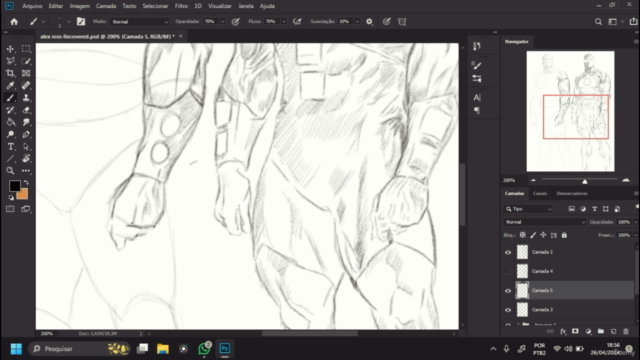640x360 pixels.
Task: Hide the Camada 5 layer
Action: (508, 291)
